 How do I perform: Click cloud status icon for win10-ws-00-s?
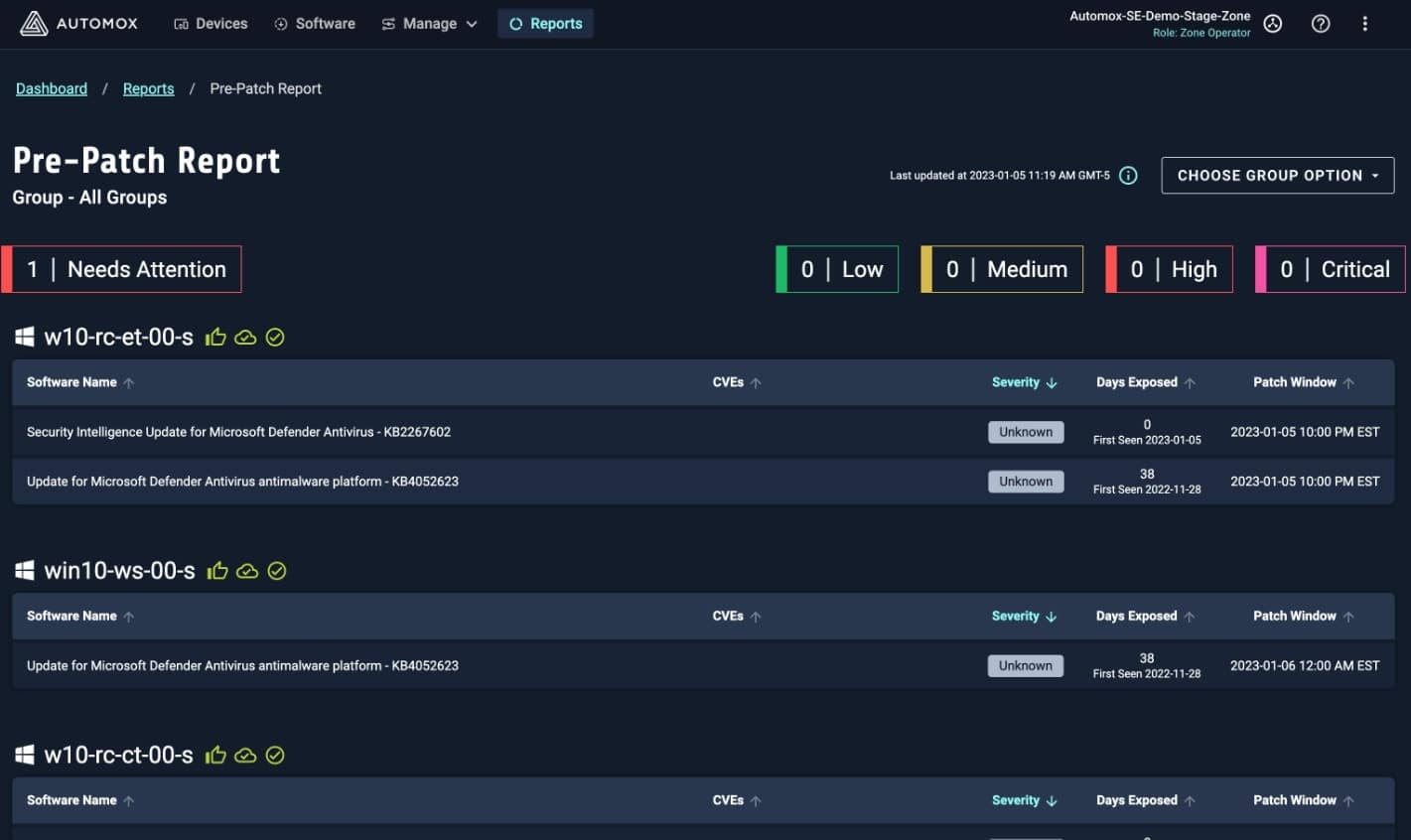[x=247, y=571]
